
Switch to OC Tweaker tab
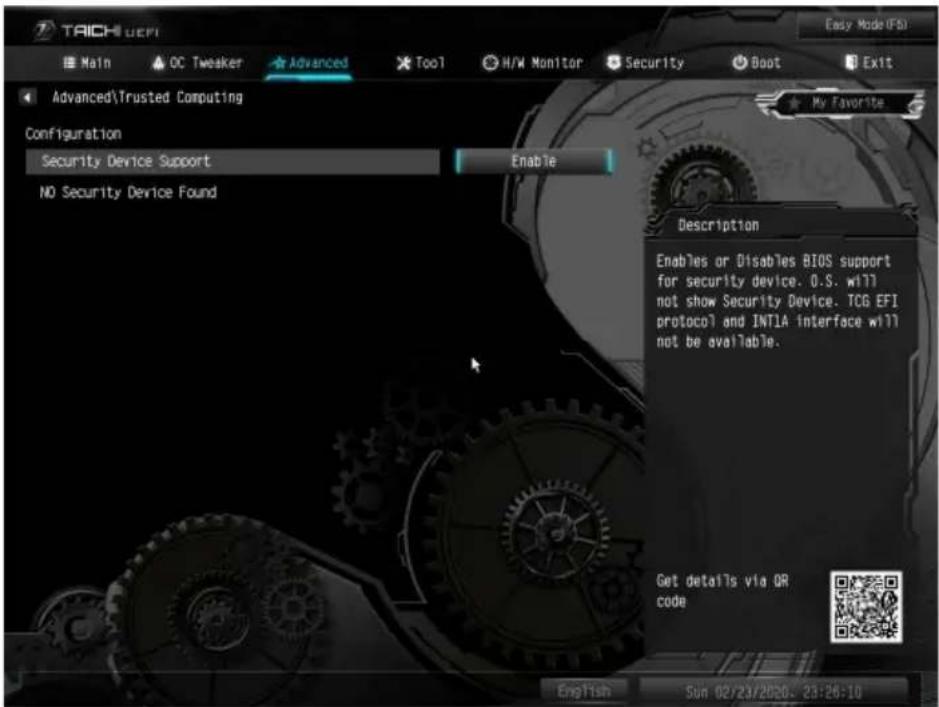[197, 63]
